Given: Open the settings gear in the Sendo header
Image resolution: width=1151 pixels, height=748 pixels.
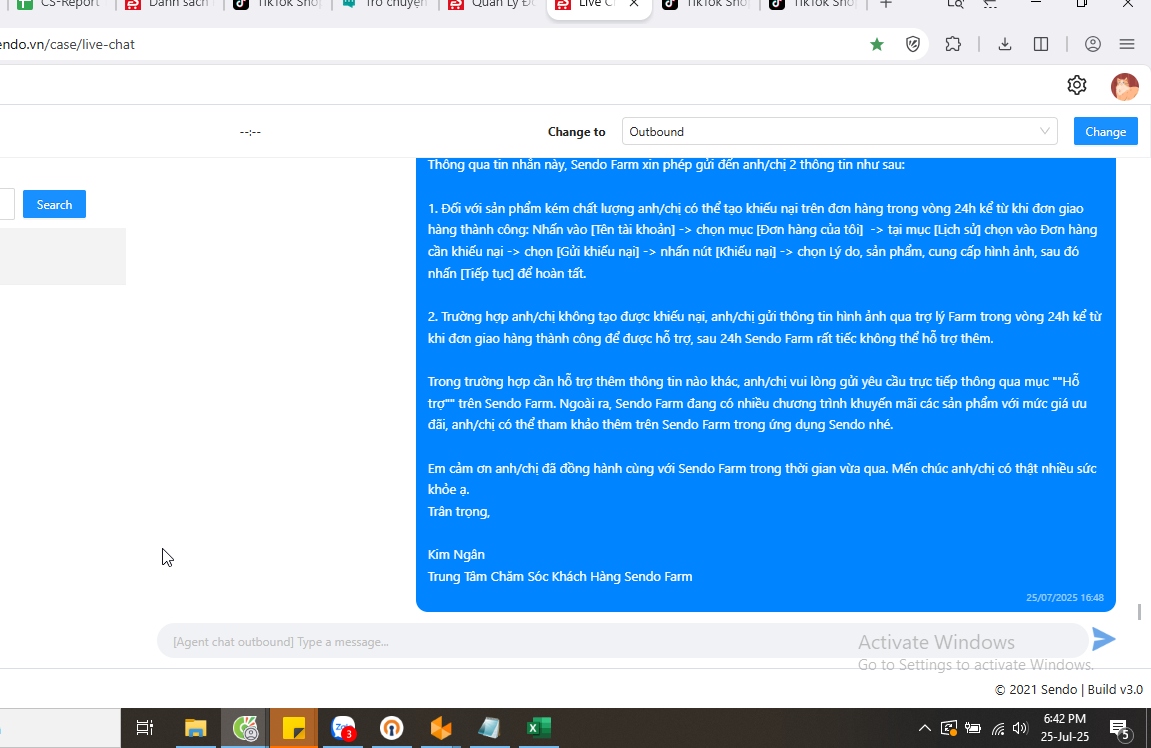Looking at the screenshot, I should 1076,85.
